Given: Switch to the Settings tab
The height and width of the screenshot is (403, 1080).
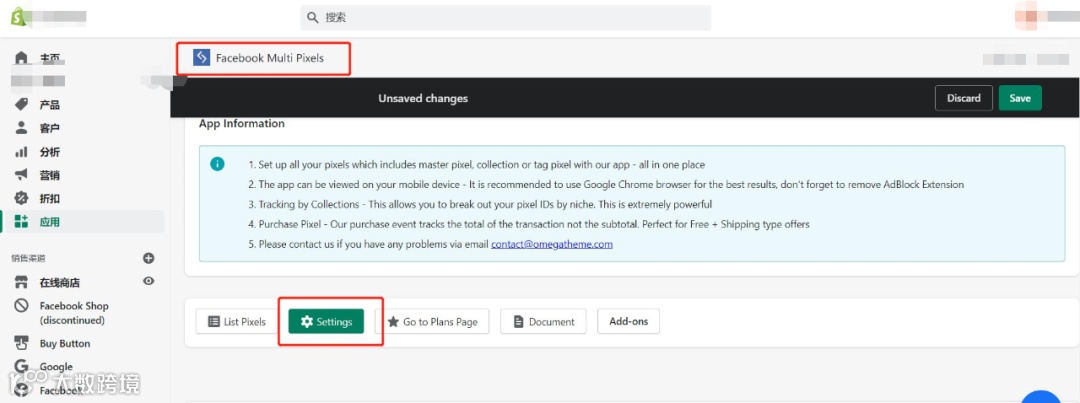Looking at the screenshot, I should 326,322.
